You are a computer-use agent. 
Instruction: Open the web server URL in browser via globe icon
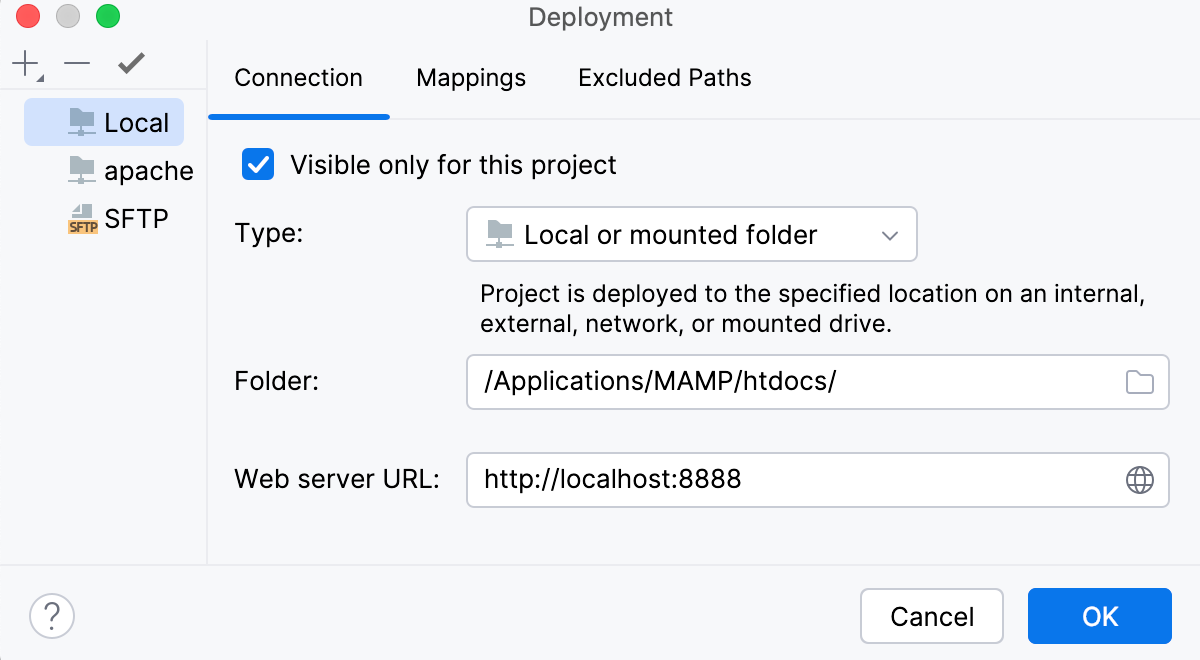click(1141, 480)
